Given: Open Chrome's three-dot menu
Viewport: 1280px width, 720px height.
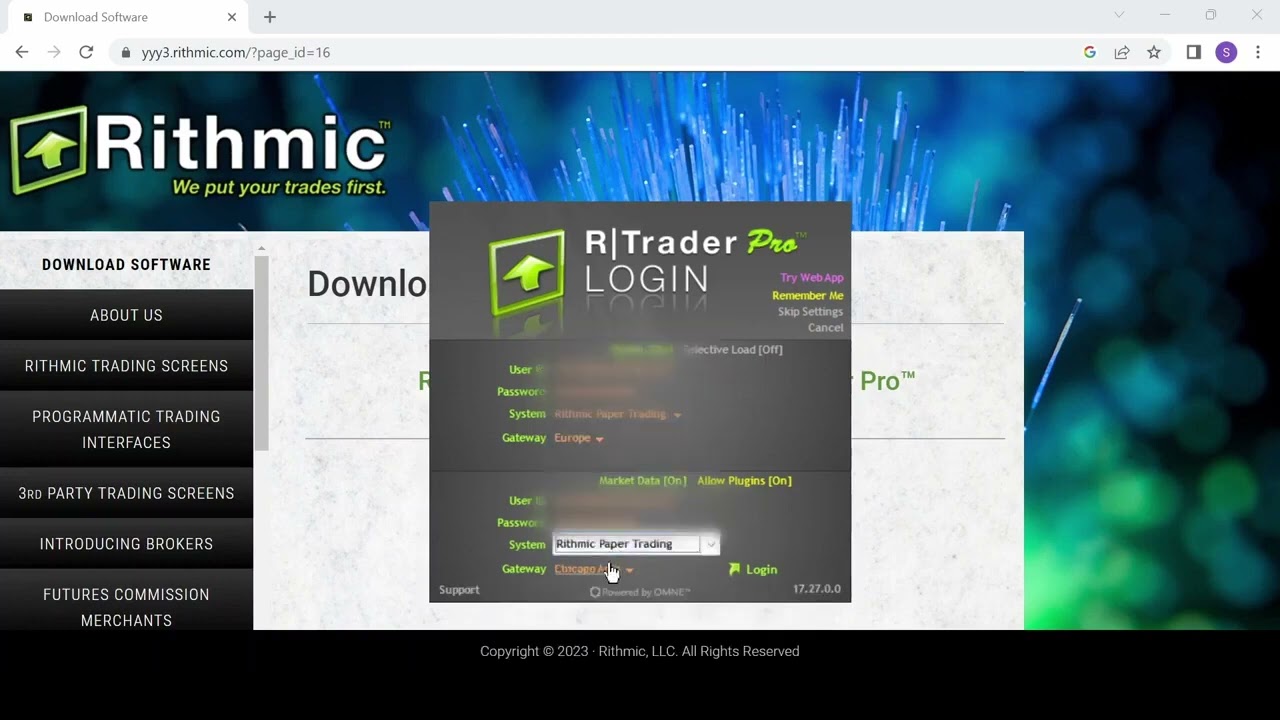Looking at the screenshot, I should click(x=1258, y=52).
